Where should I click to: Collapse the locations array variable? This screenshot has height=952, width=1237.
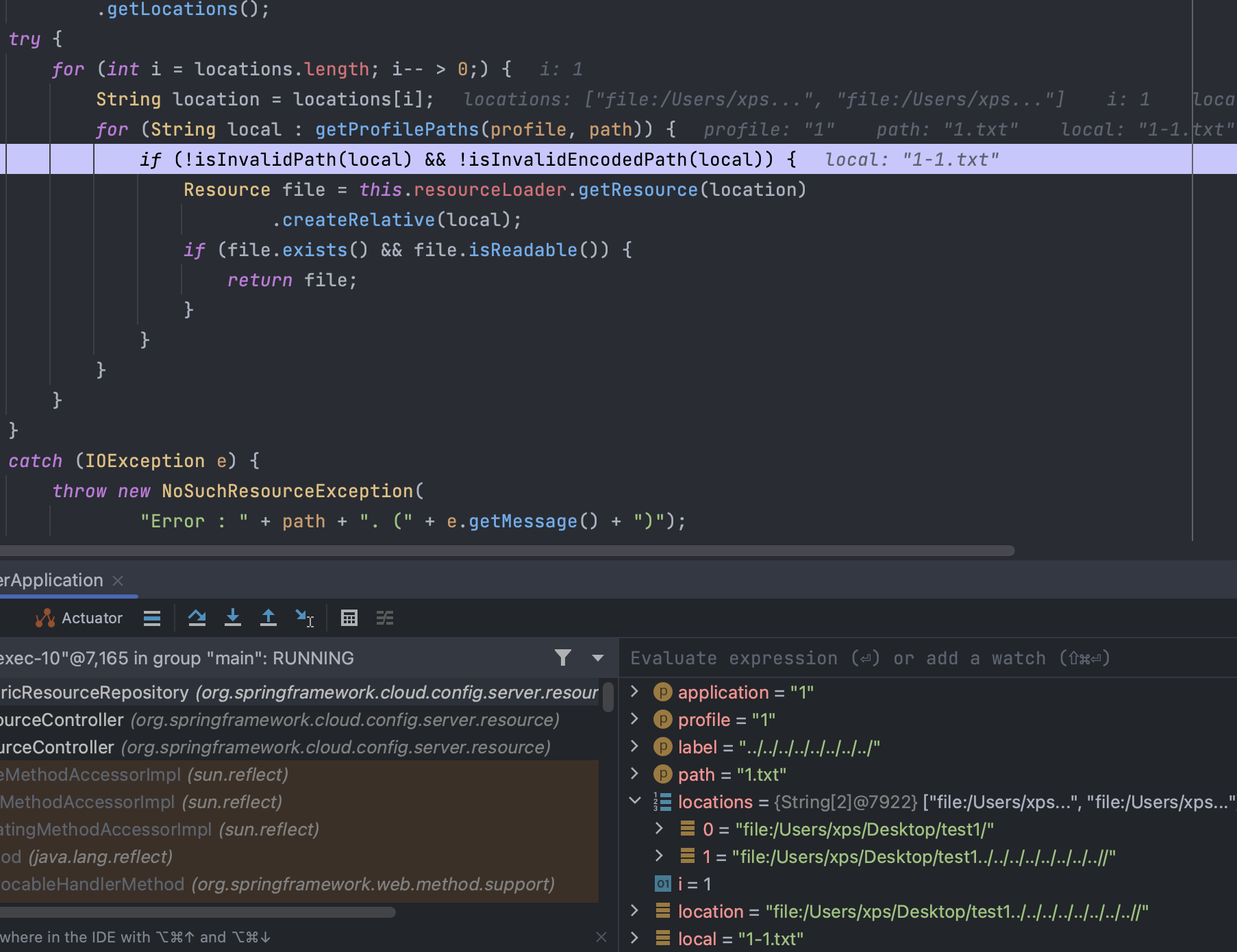(635, 801)
